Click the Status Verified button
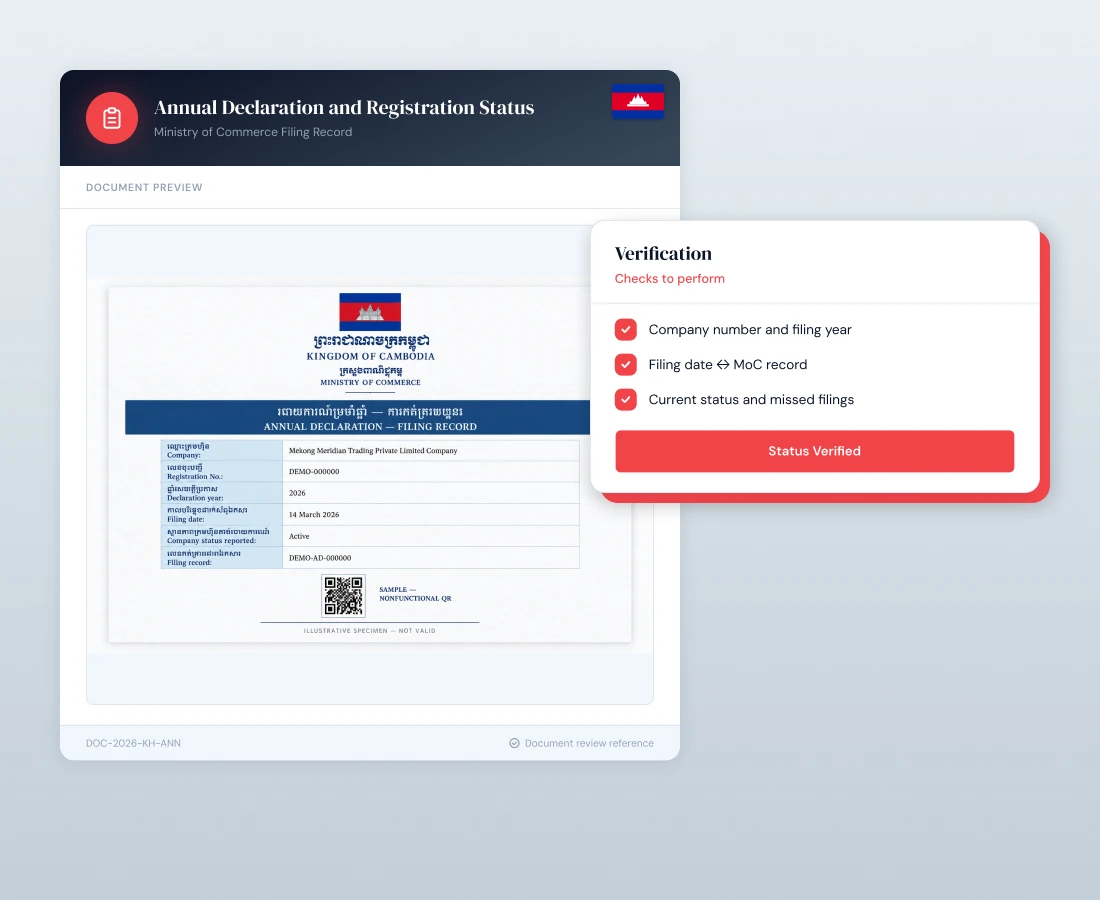Image resolution: width=1100 pixels, height=900 pixels. 814,451
